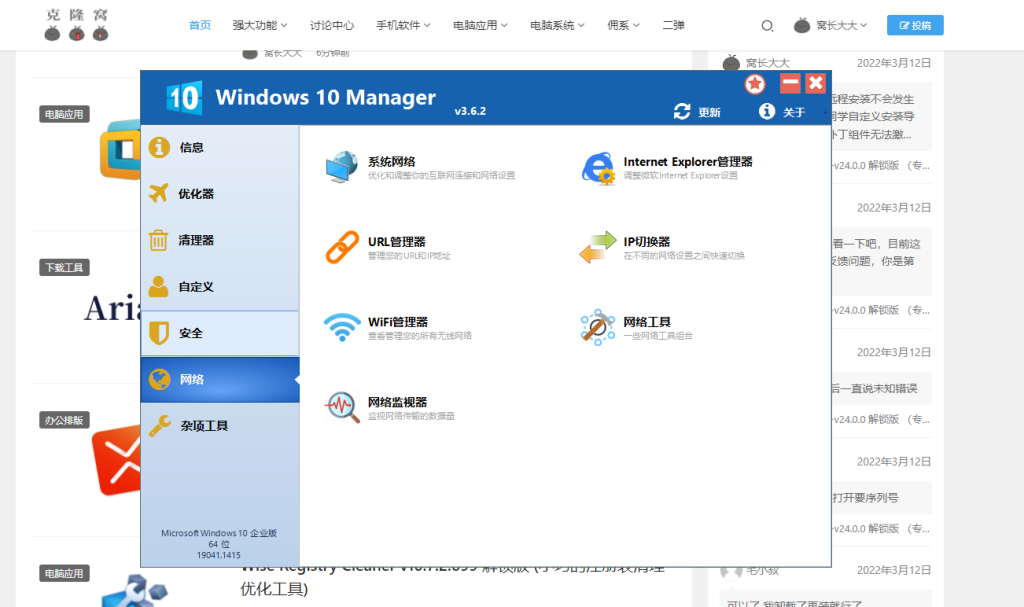Viewport: 1024px width, 607px height.
Task: Close the Windows 10 Manager window
Action: click(x=816, y=83)
